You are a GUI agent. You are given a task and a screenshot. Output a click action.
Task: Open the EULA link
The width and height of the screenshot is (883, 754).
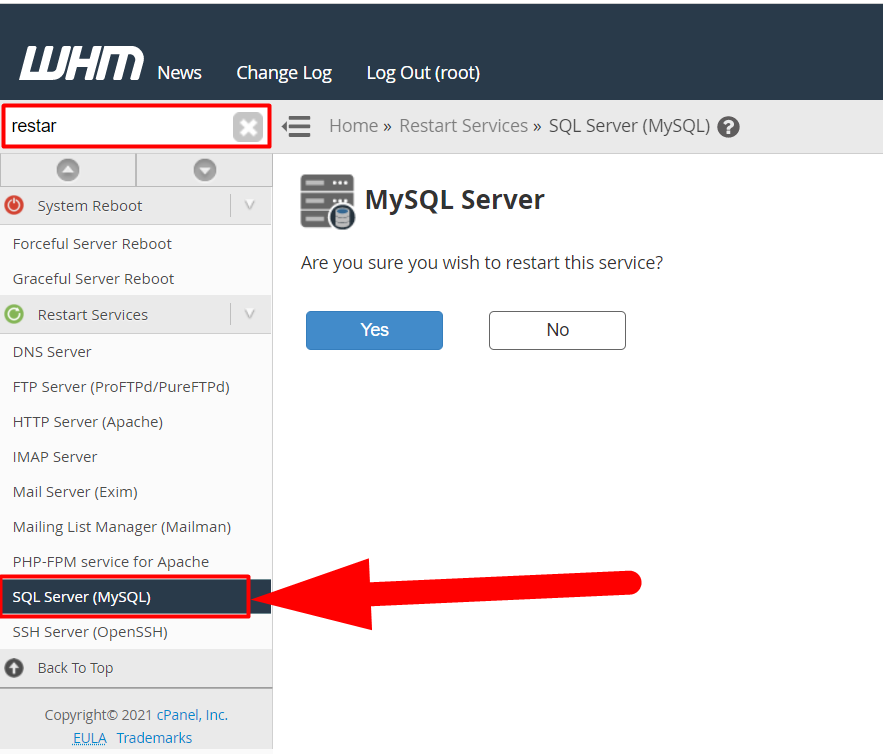click(x=90, y=738)
